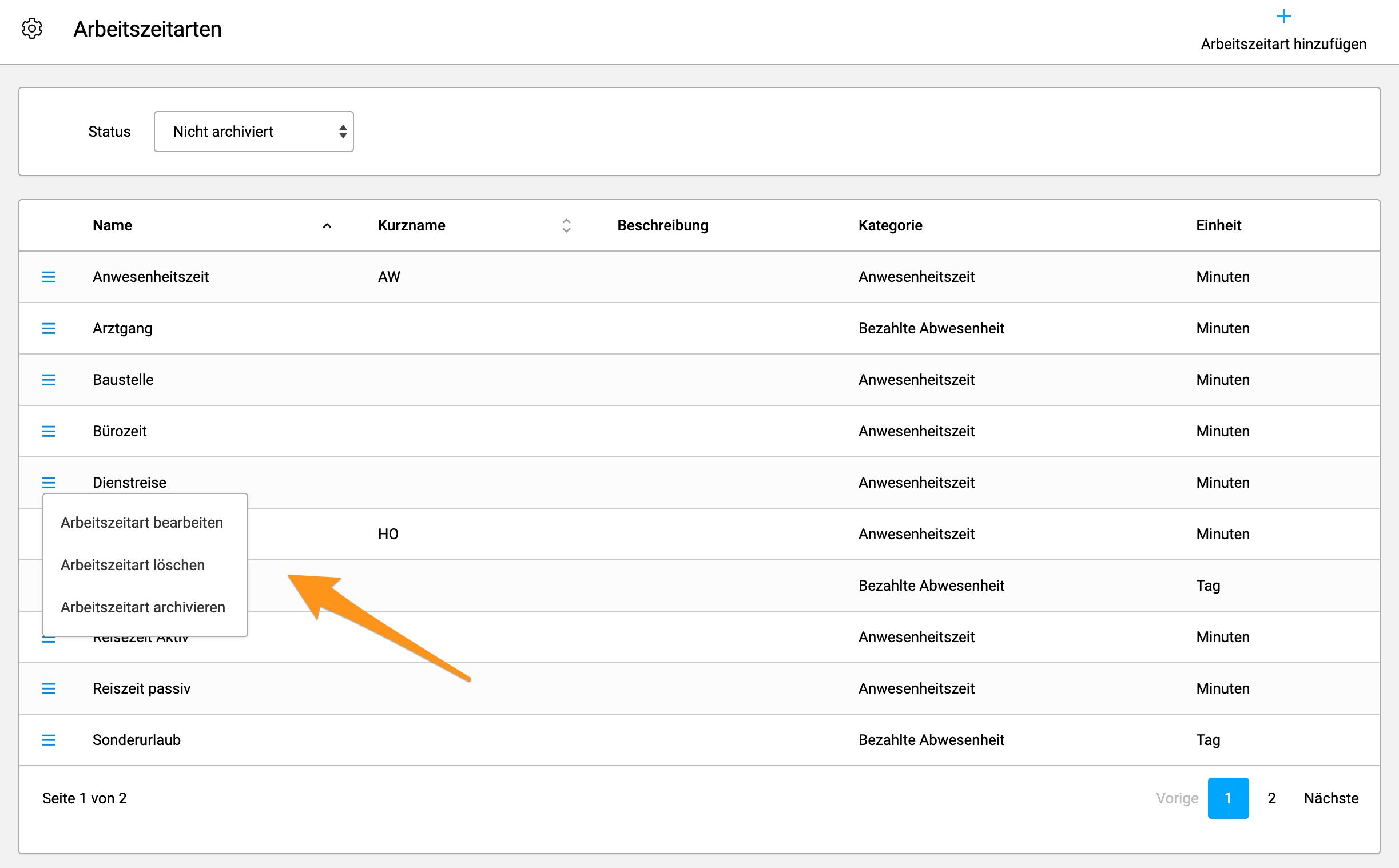1399x868 pixels.
Task: Click the HO Kurzname cell
Action: click(388, 534)
